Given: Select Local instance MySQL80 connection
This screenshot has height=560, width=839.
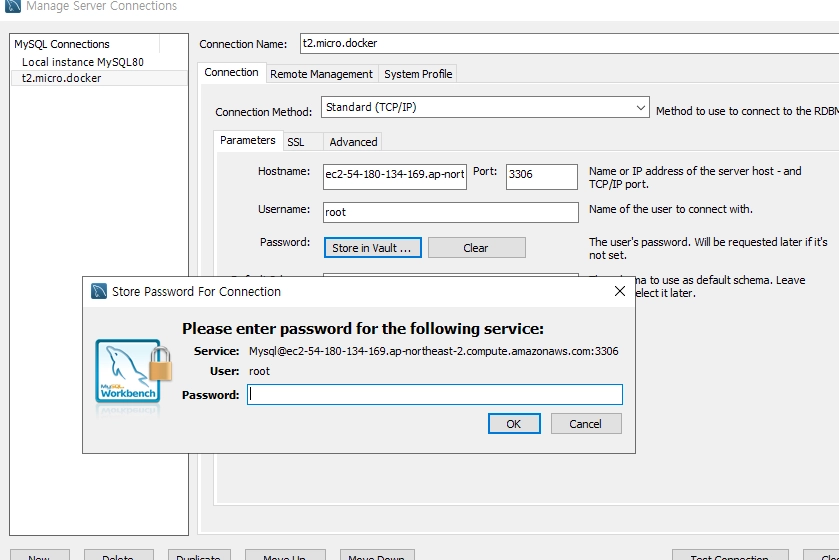Looking at the screenshot, I should click(83, 62).
